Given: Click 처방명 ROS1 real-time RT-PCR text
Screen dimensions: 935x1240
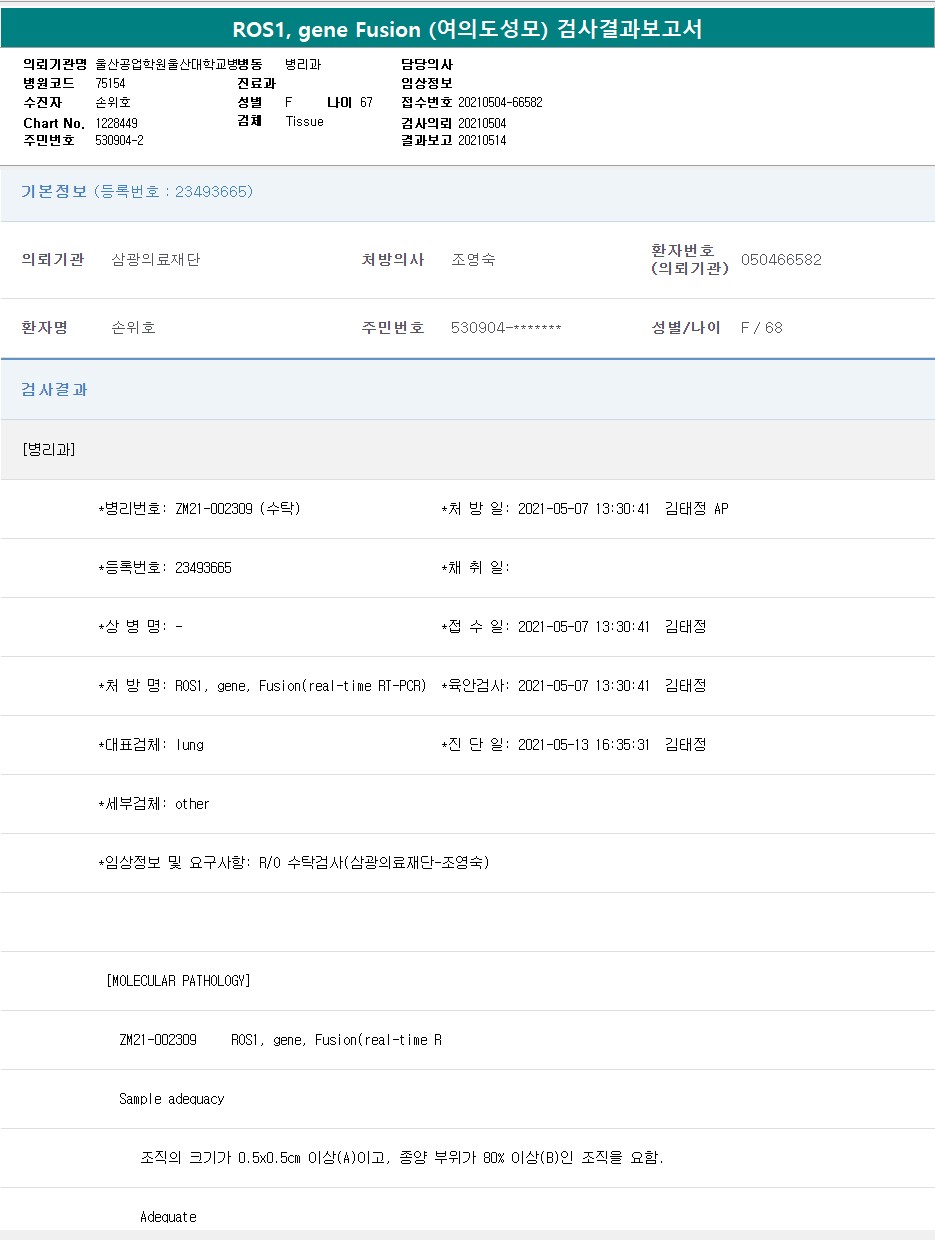Looking at the screenshot, I should [300, 686].
